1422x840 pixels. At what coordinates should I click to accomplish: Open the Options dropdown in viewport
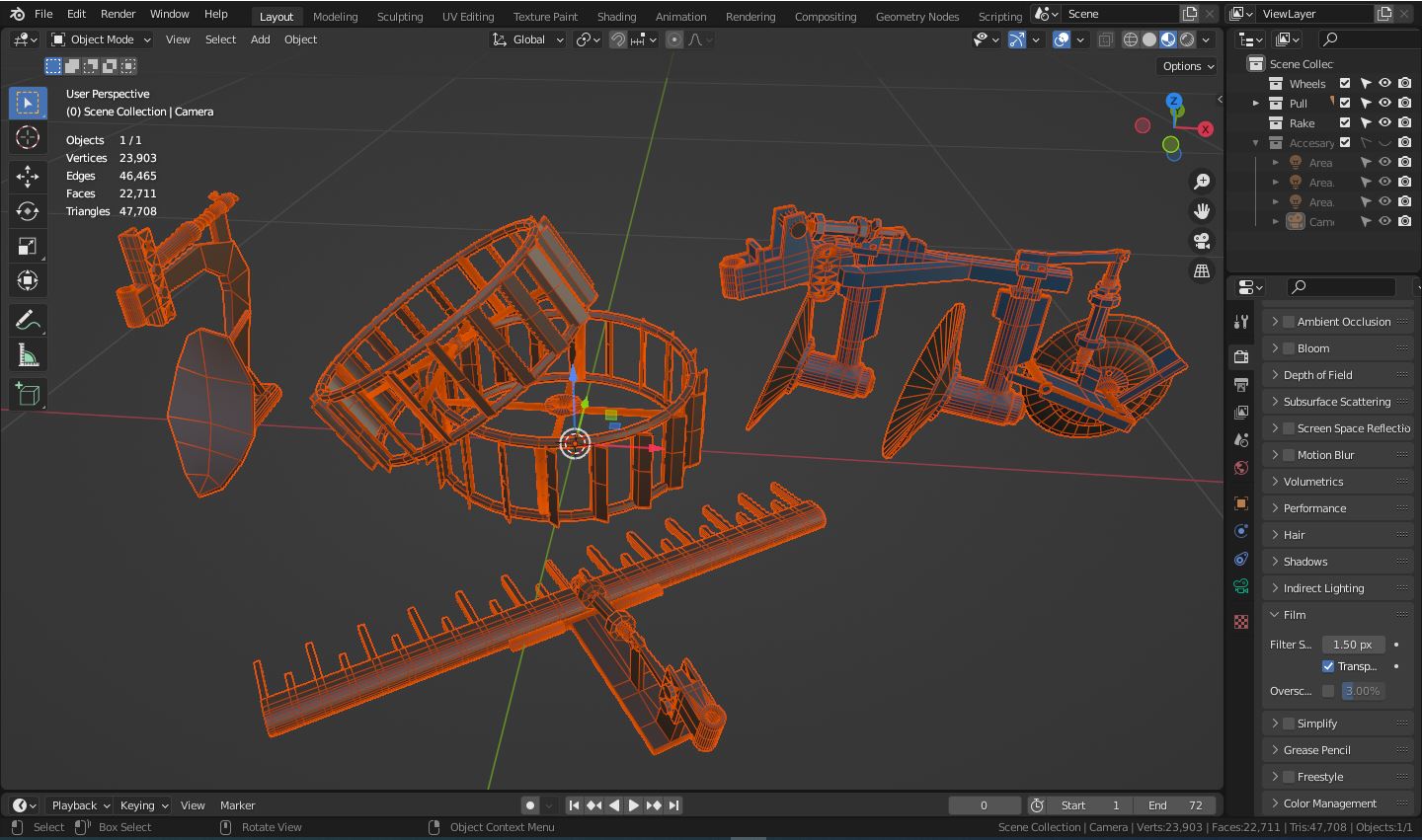tap(1188, 66)
